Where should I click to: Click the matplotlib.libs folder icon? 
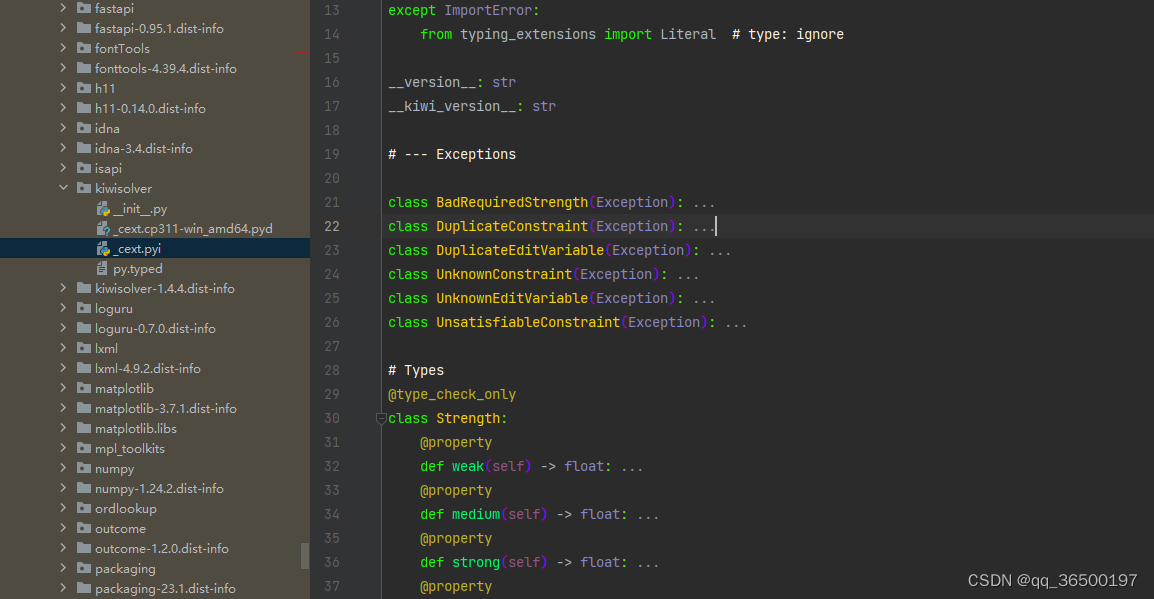coord(84,428)
